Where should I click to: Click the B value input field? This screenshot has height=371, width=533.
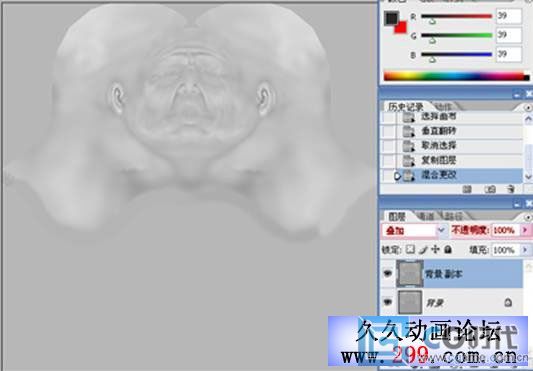coord(509,54)
